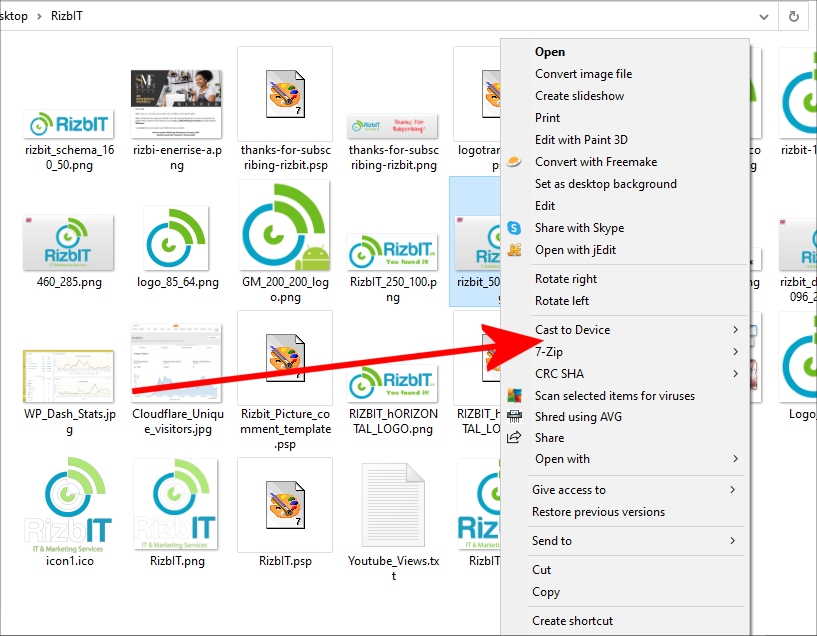The image size is (817, 636).
Task: Shred the file using AVG
Action: pyautogui.click(x=580, y=416)
